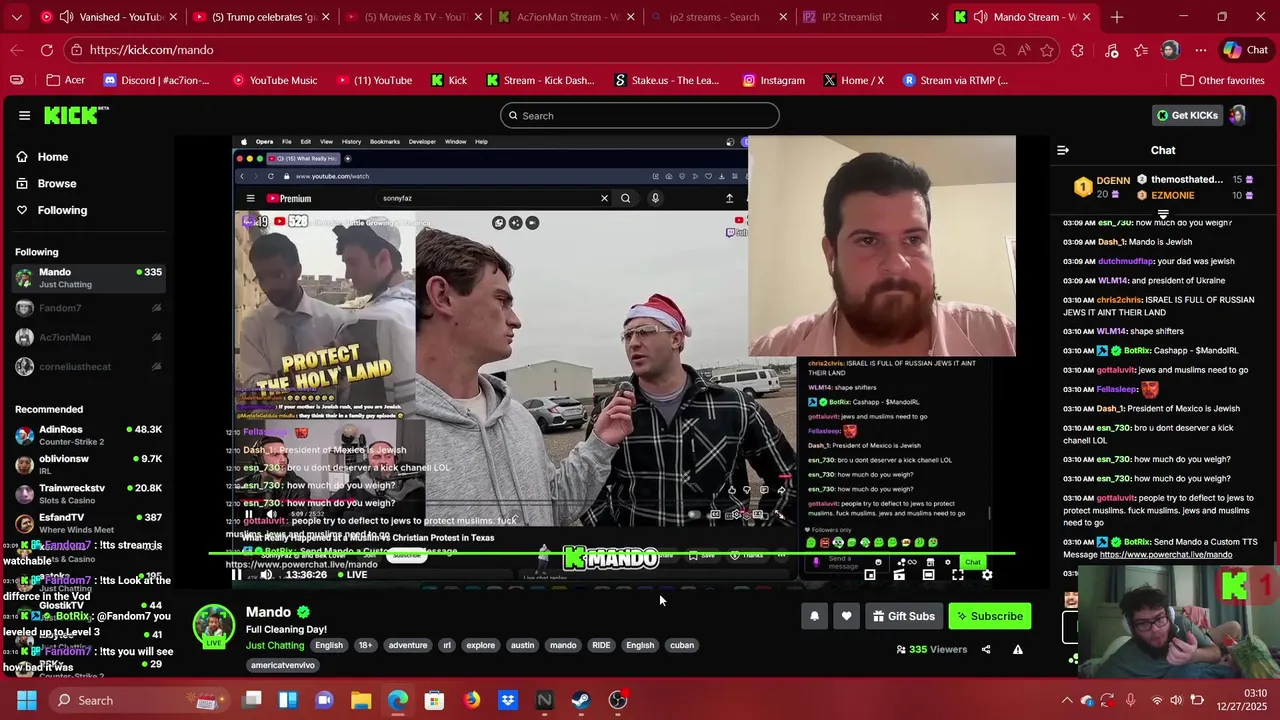Open Trainwreckstv recommended channel
This screenshot has height=720, width=1280.
tap(89, 493)
